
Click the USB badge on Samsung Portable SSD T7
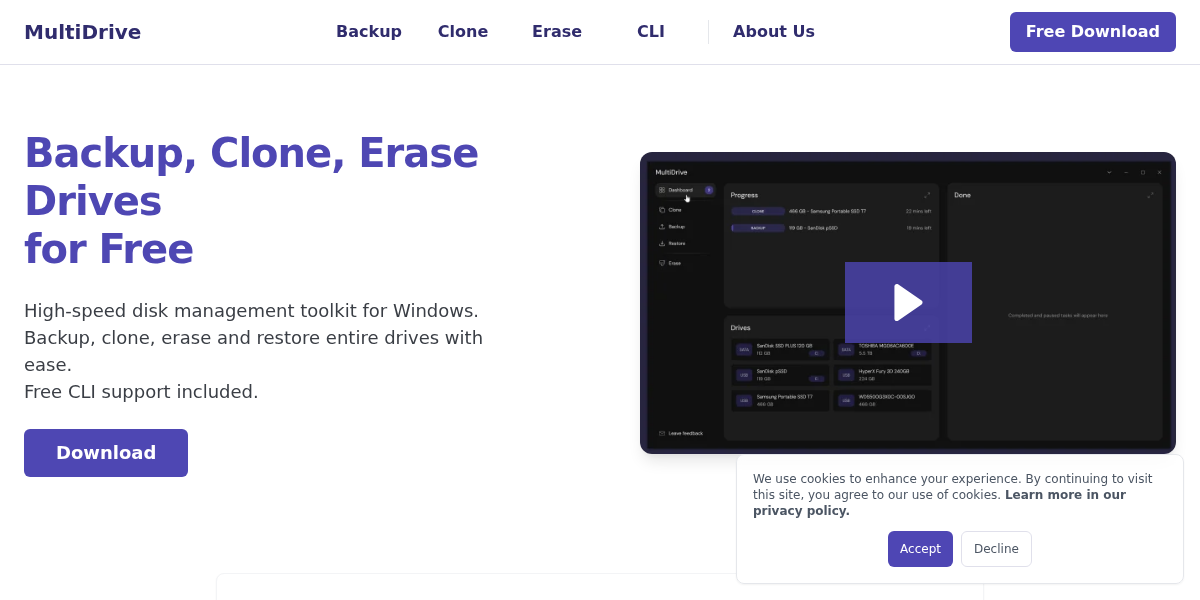tap(743, 400)
